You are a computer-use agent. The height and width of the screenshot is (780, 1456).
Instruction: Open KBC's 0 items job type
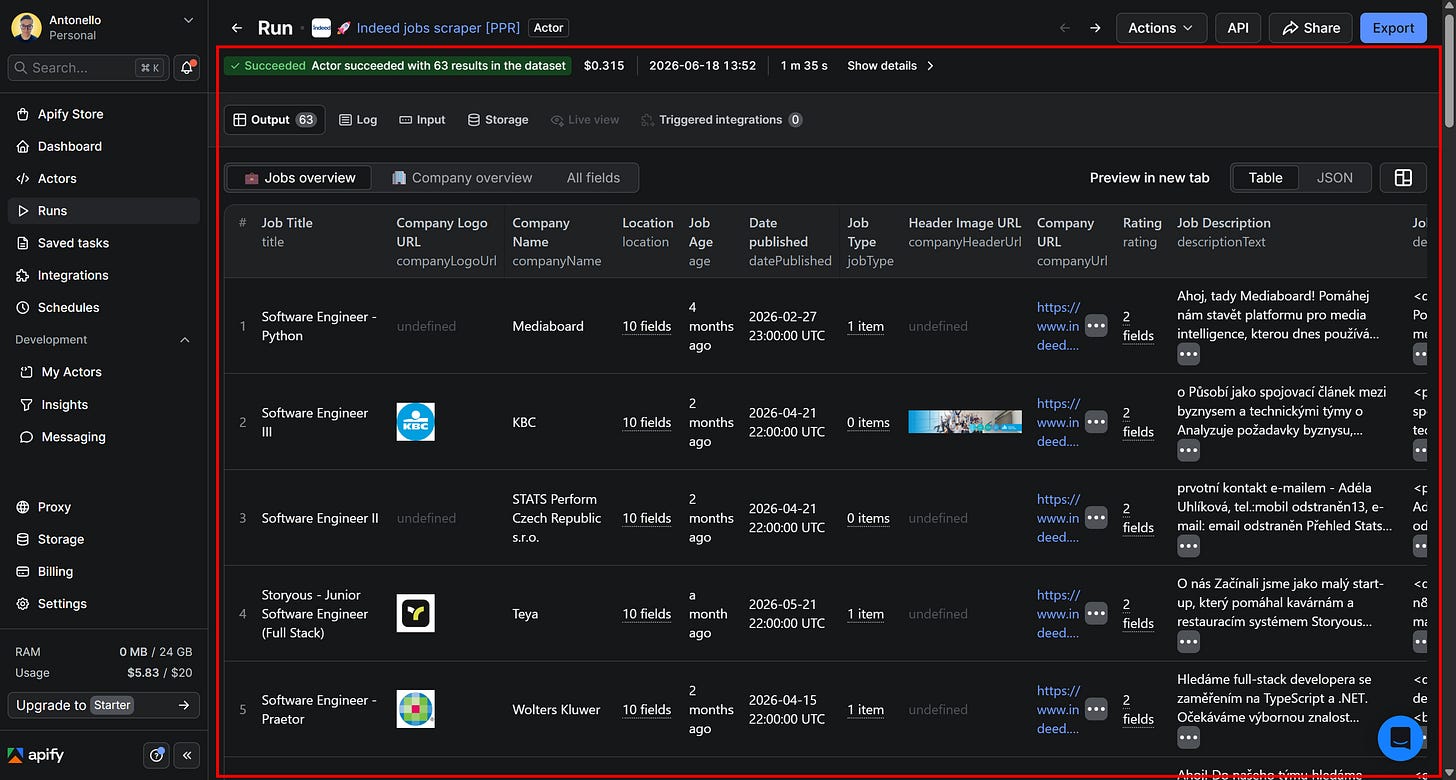868,422
